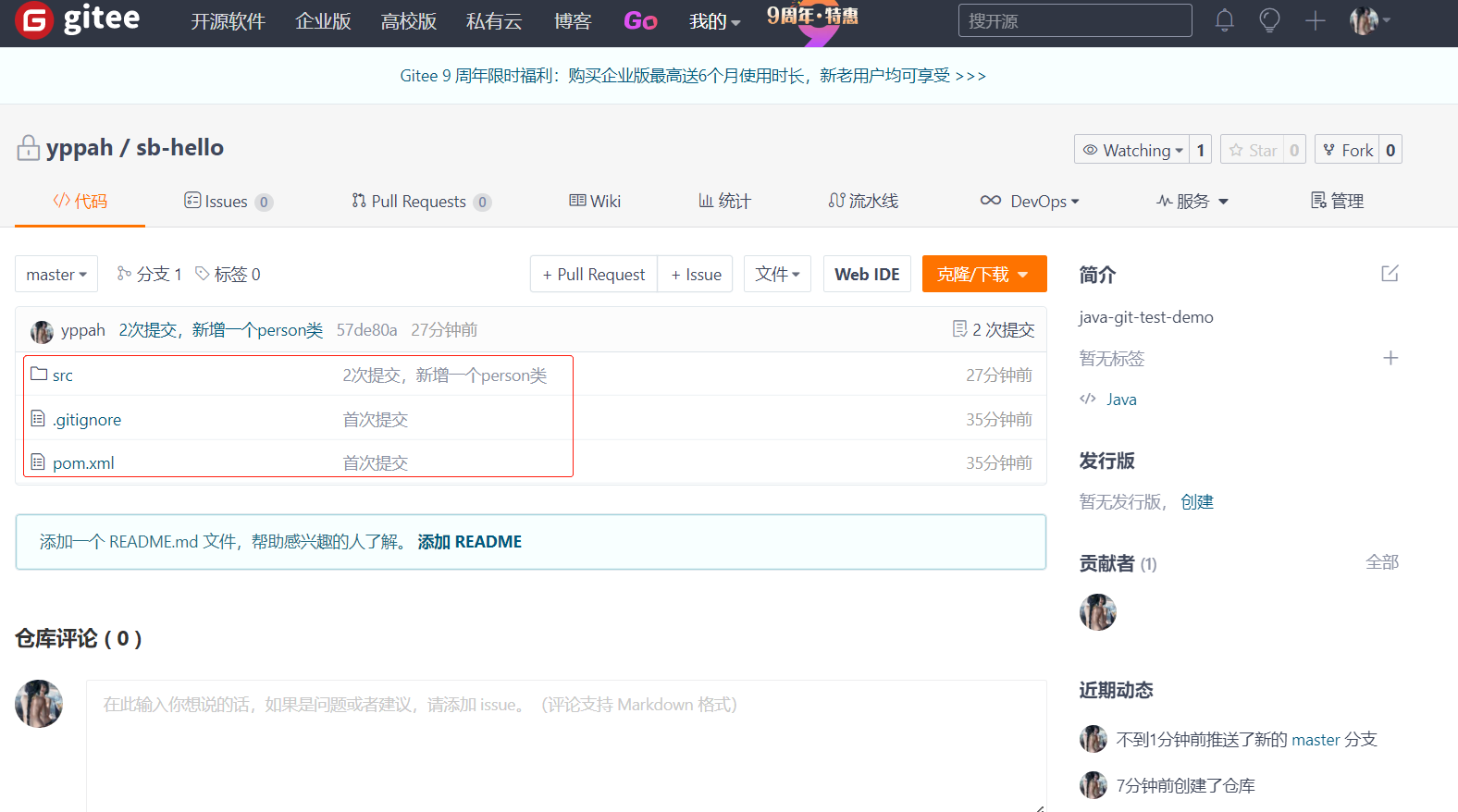Click the lightbulb icon in header
Viewport: 1458px width, 812px height.
1269,20
